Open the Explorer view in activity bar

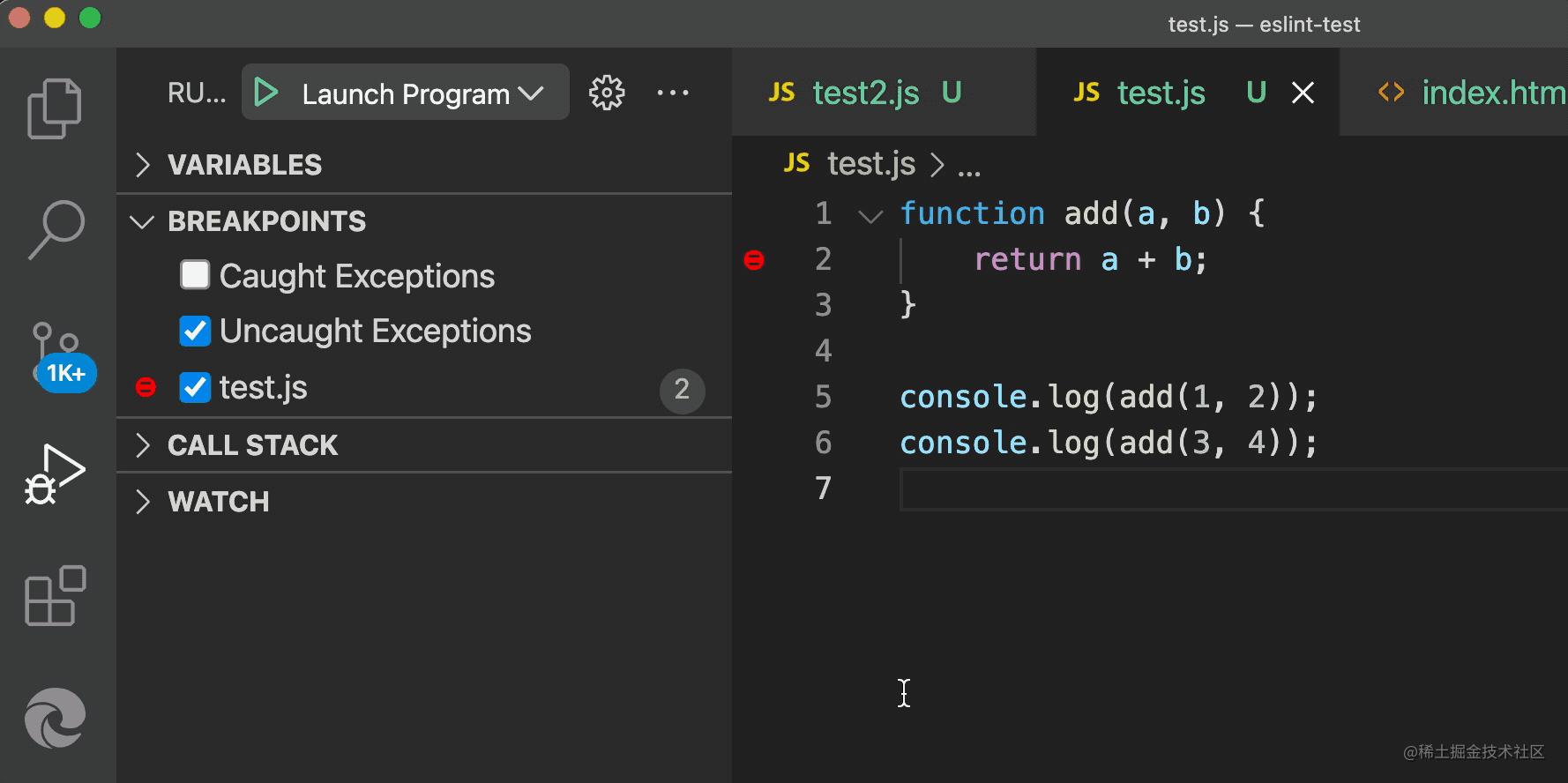[x=55, y=108]
